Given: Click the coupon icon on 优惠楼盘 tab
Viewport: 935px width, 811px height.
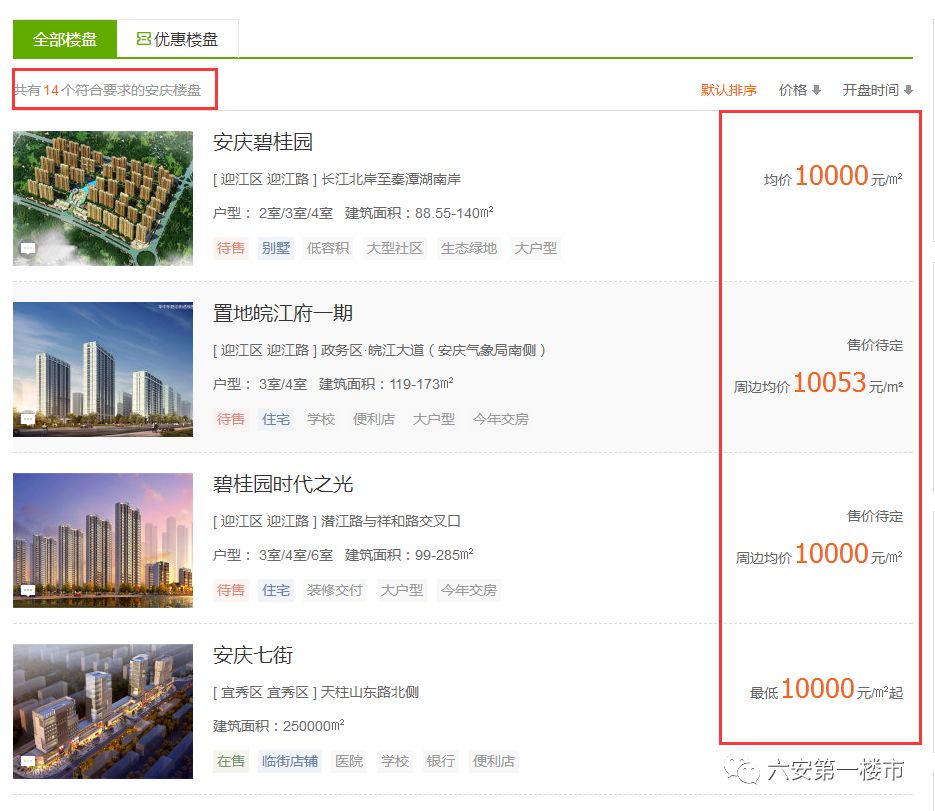Looking at the screenshot, I should click(x=143, y=40).
